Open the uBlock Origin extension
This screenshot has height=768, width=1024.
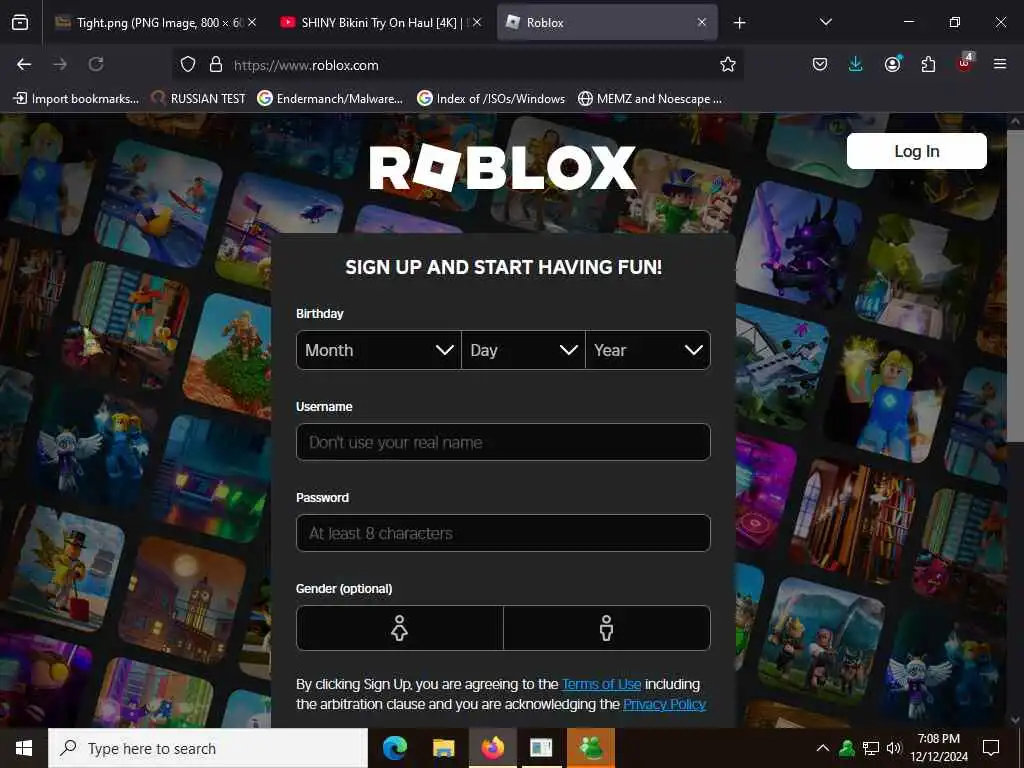coord(965,63)
